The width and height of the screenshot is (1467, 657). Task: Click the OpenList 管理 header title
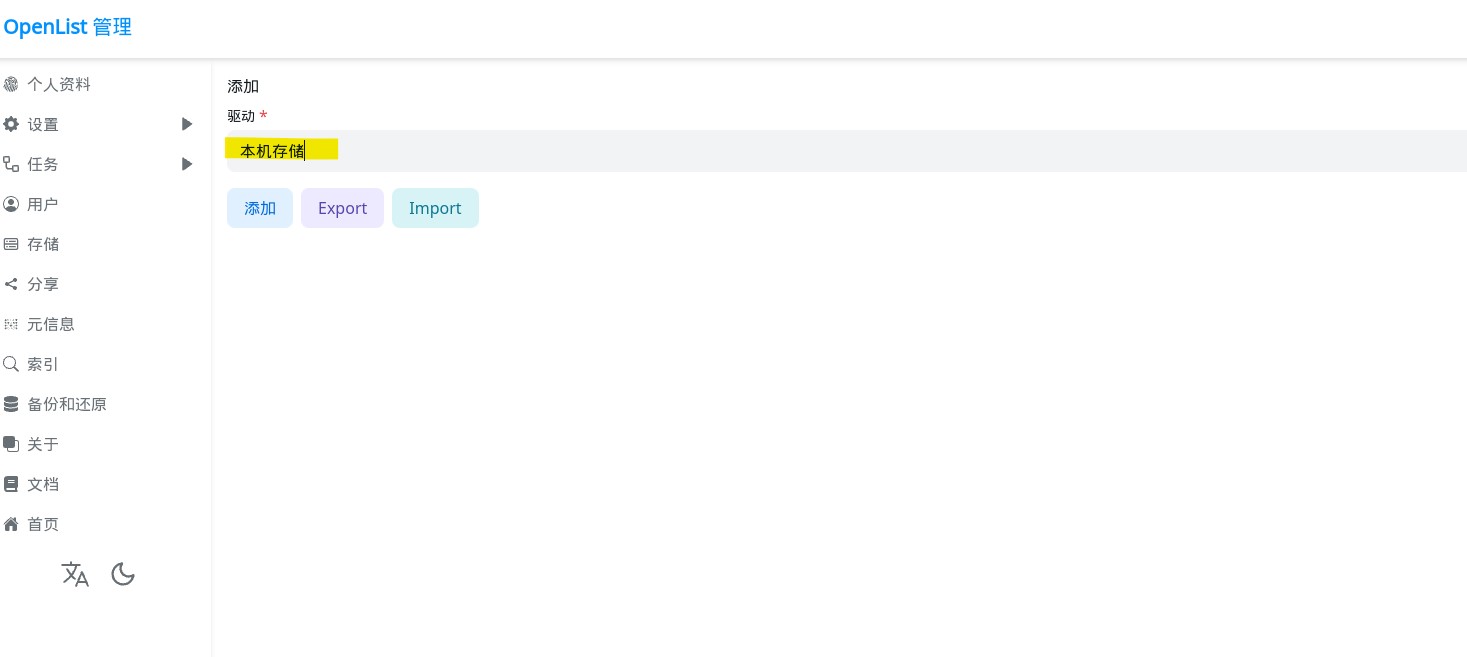coord(68,27)
